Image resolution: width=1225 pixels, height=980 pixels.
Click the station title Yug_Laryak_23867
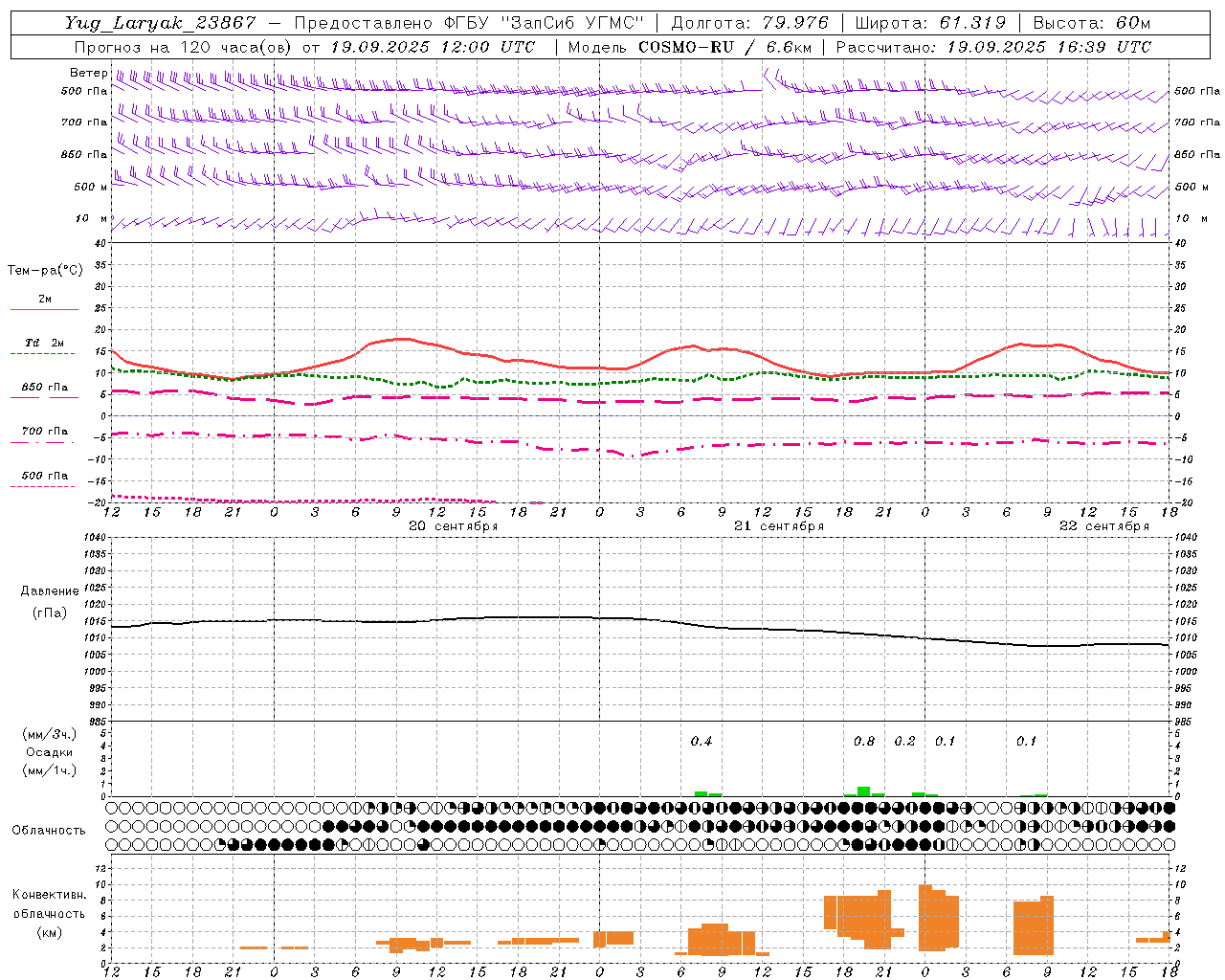tap(161, 23)
